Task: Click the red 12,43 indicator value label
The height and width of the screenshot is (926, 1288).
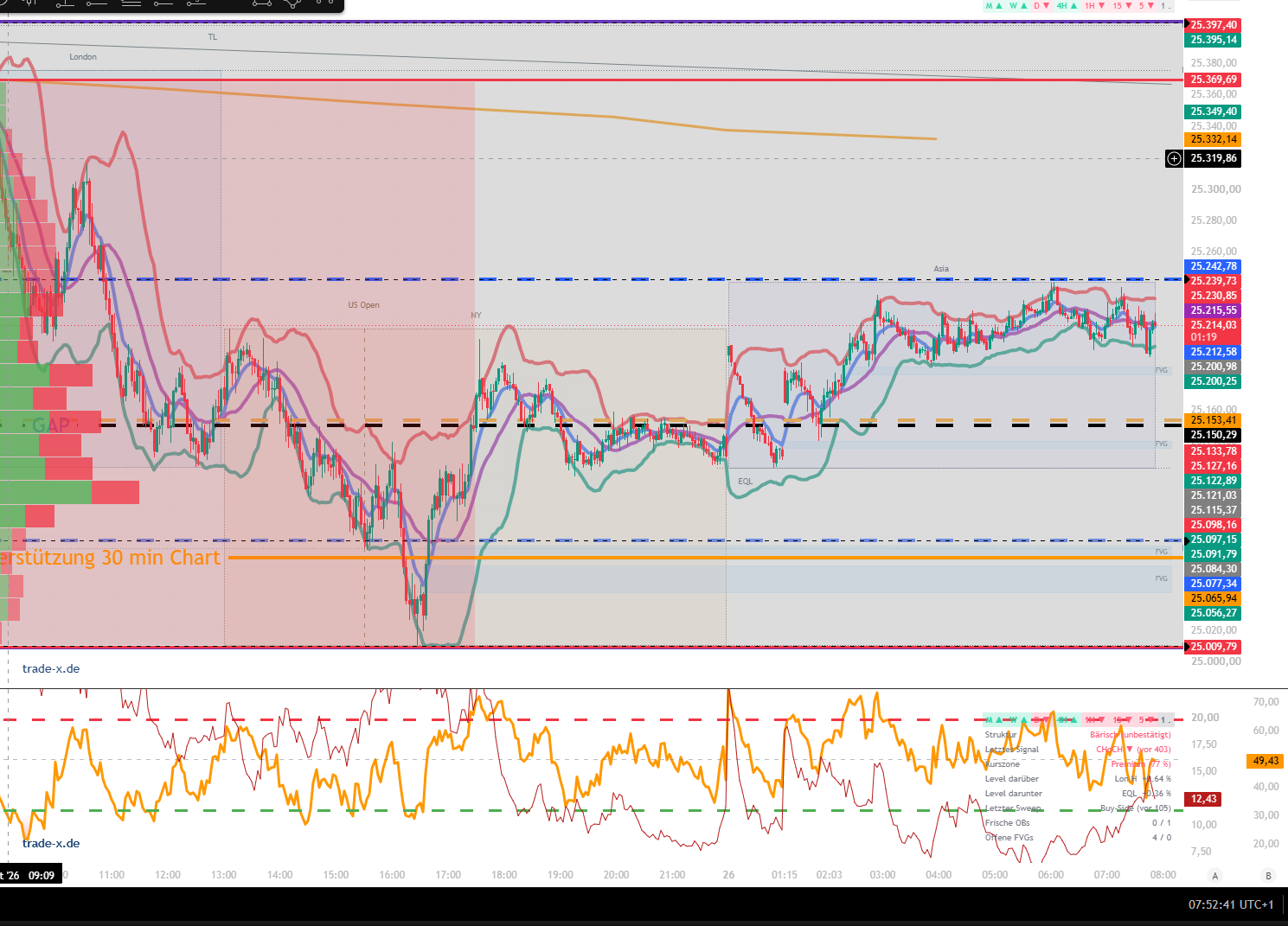Action: (1203, 799)
